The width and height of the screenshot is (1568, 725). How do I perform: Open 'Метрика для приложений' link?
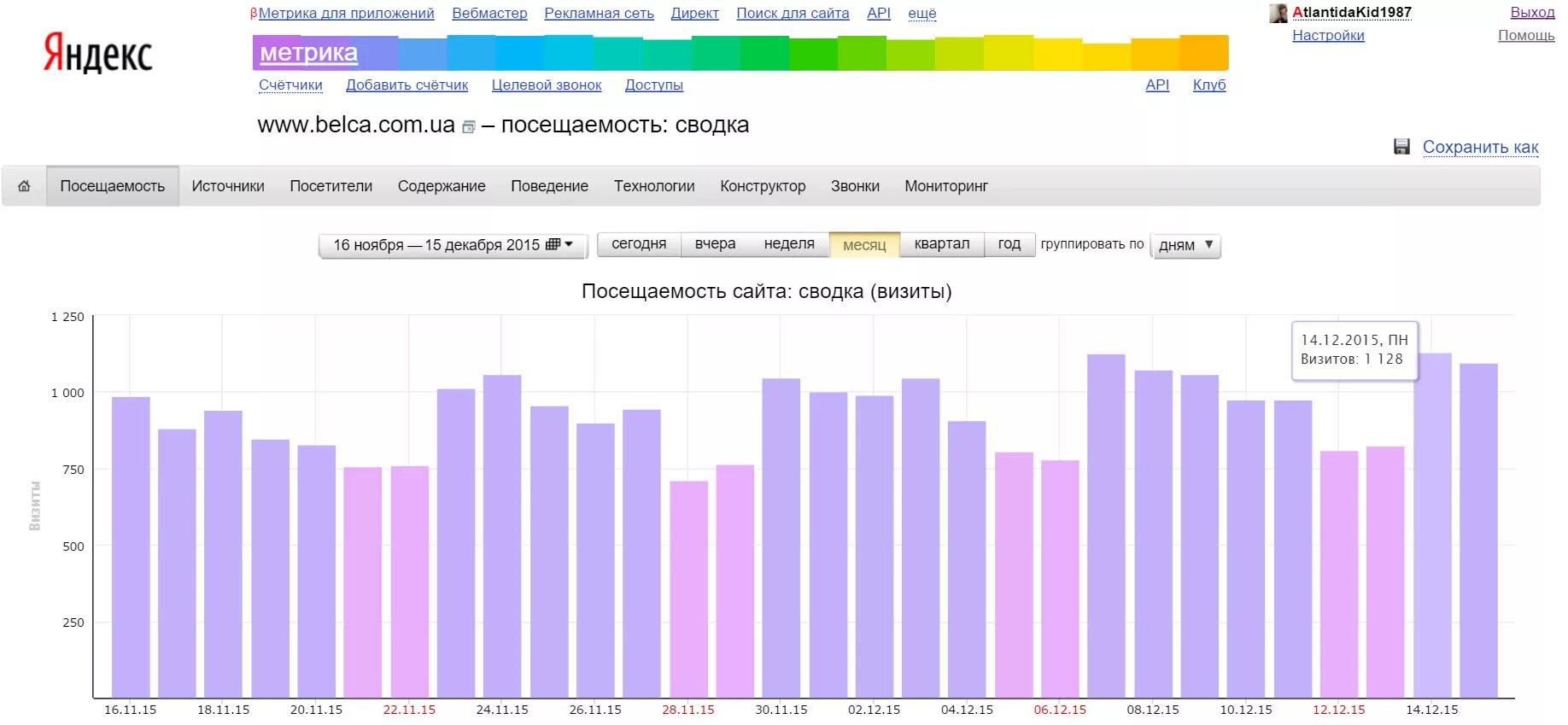point(346,14)
